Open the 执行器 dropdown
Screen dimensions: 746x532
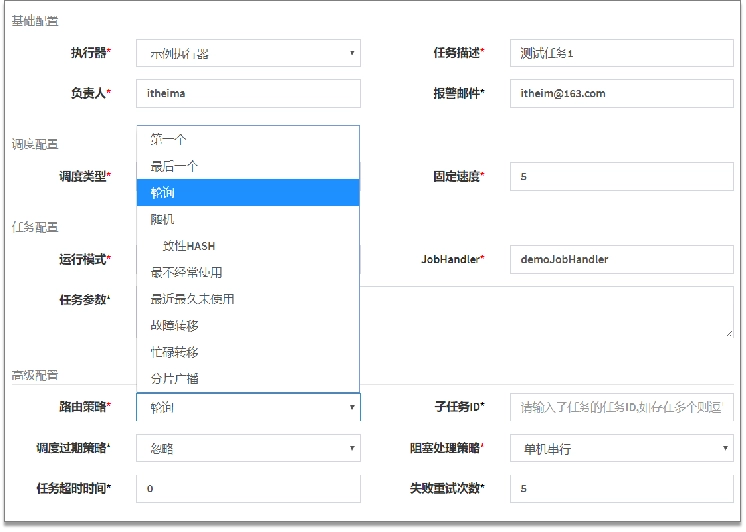(248, 53)
